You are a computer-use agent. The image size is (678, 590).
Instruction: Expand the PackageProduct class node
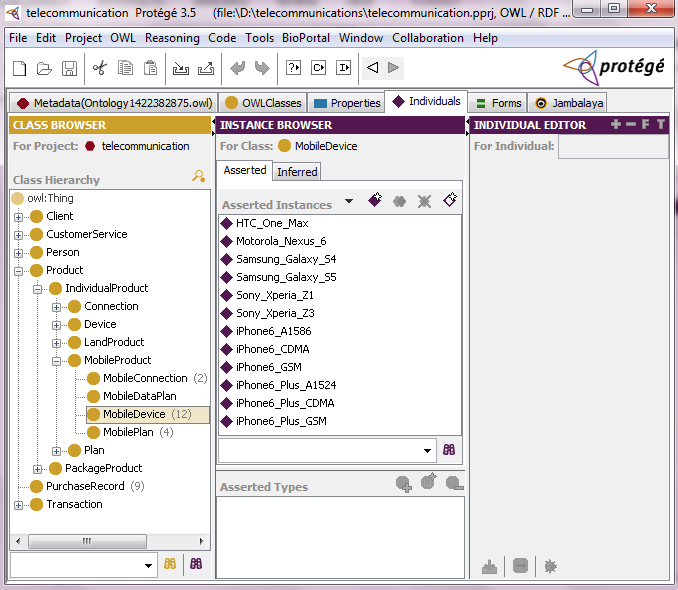[x=38, y=469]
